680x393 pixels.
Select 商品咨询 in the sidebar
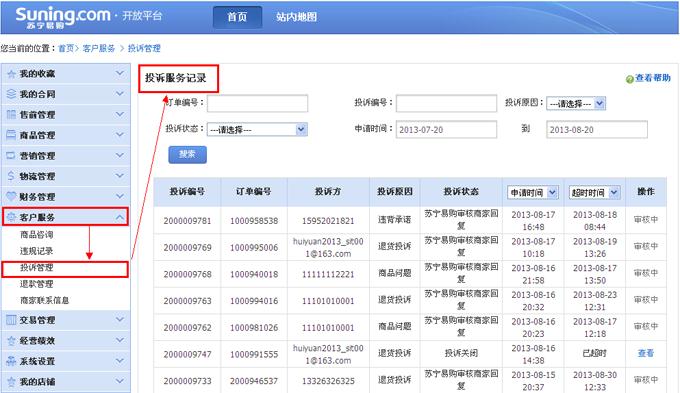37,235
